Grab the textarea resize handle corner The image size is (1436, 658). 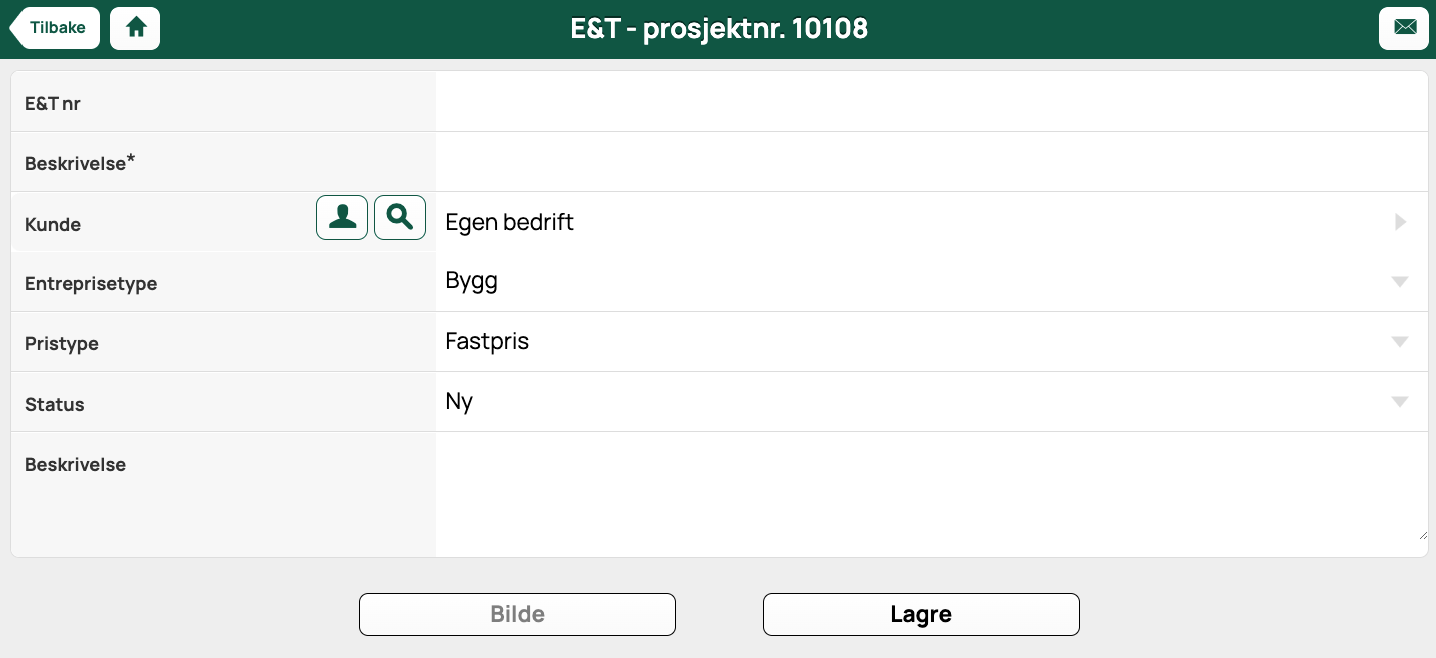click(x=1423, y=535)
